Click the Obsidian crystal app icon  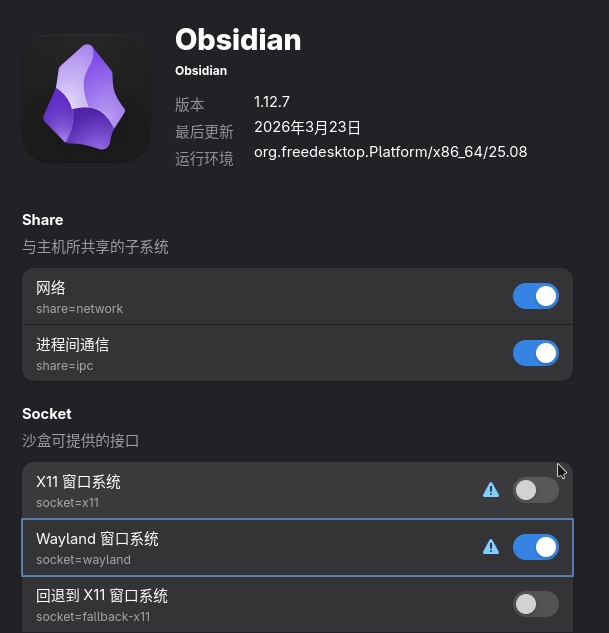(x=86, y=99)
